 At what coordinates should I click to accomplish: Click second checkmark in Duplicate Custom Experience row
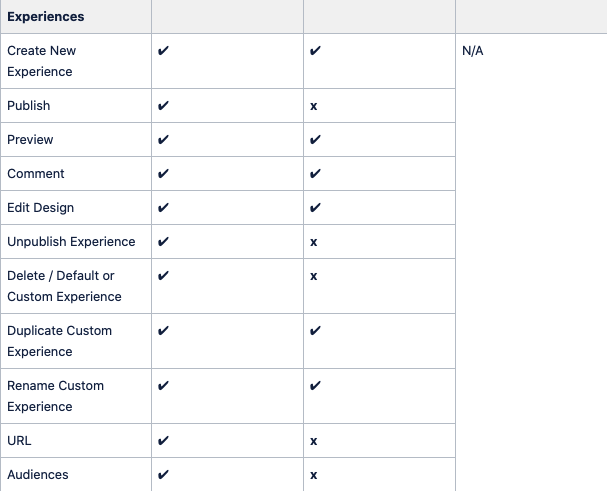point(315,331)
